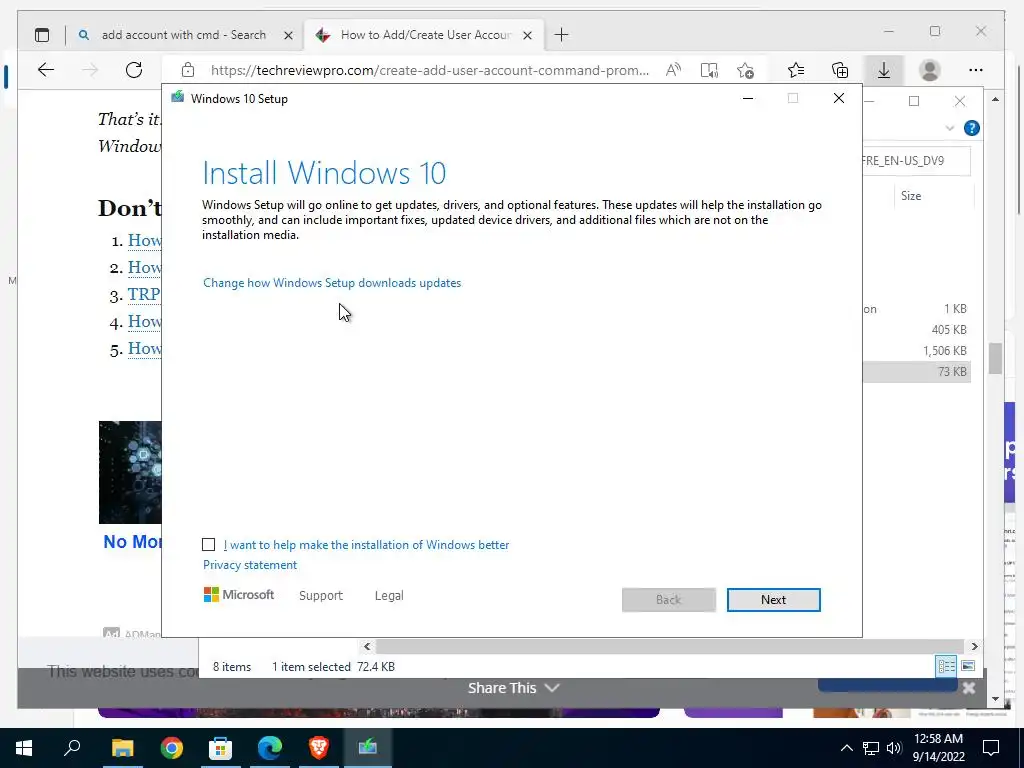Click File Explorer search box
Viewport: 1024px width, 768px height.
916,161
